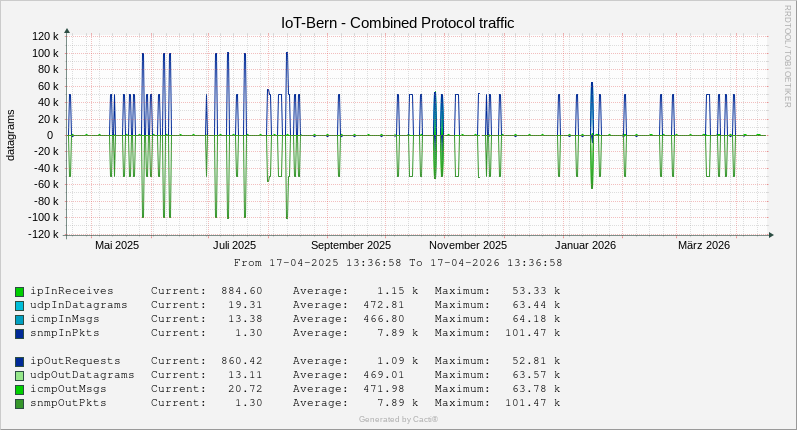Select the 'September 2025' x-axis label
The image size is (797, 430).
(351, 245)
